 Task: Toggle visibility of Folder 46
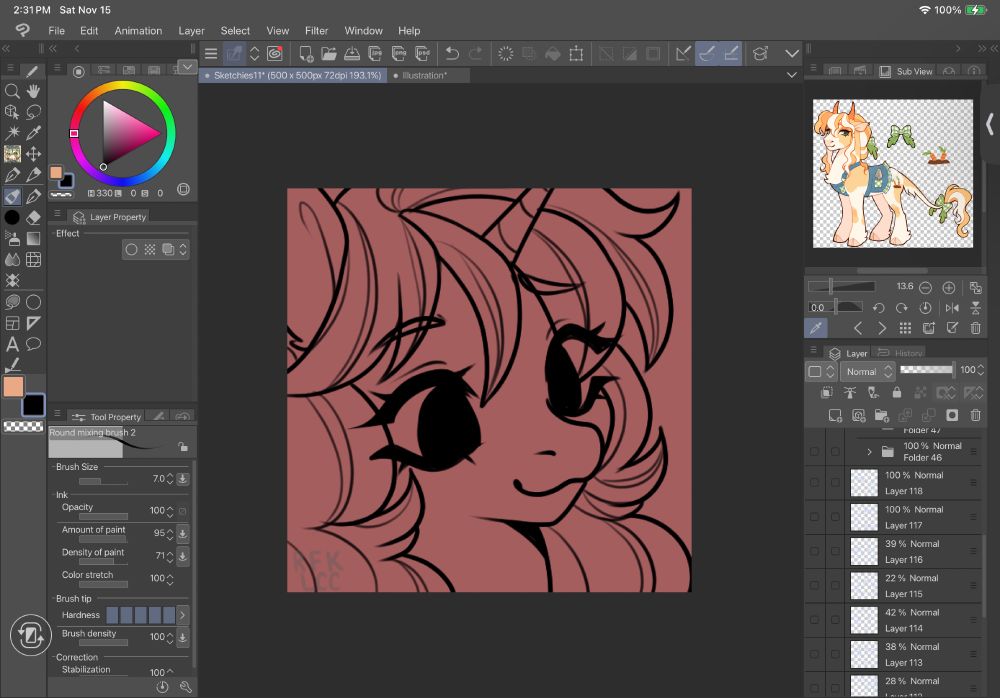pyautogui.click(x=814, y=451)
